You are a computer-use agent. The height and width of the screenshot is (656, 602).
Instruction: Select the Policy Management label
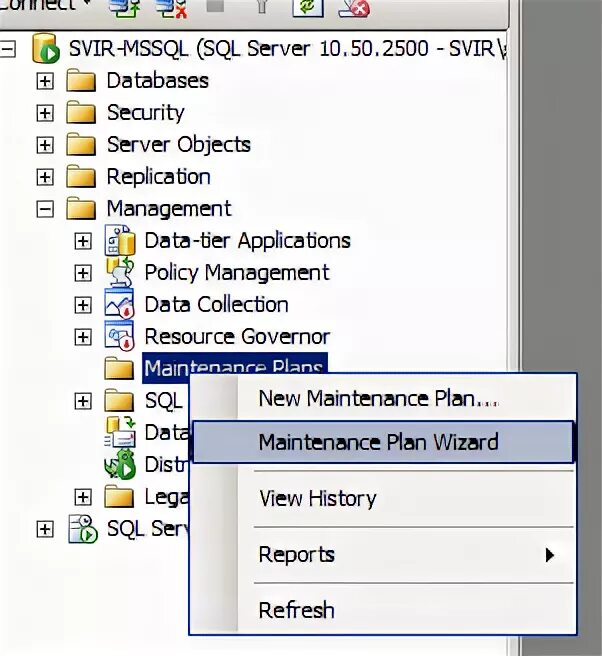tap(237, 273)
